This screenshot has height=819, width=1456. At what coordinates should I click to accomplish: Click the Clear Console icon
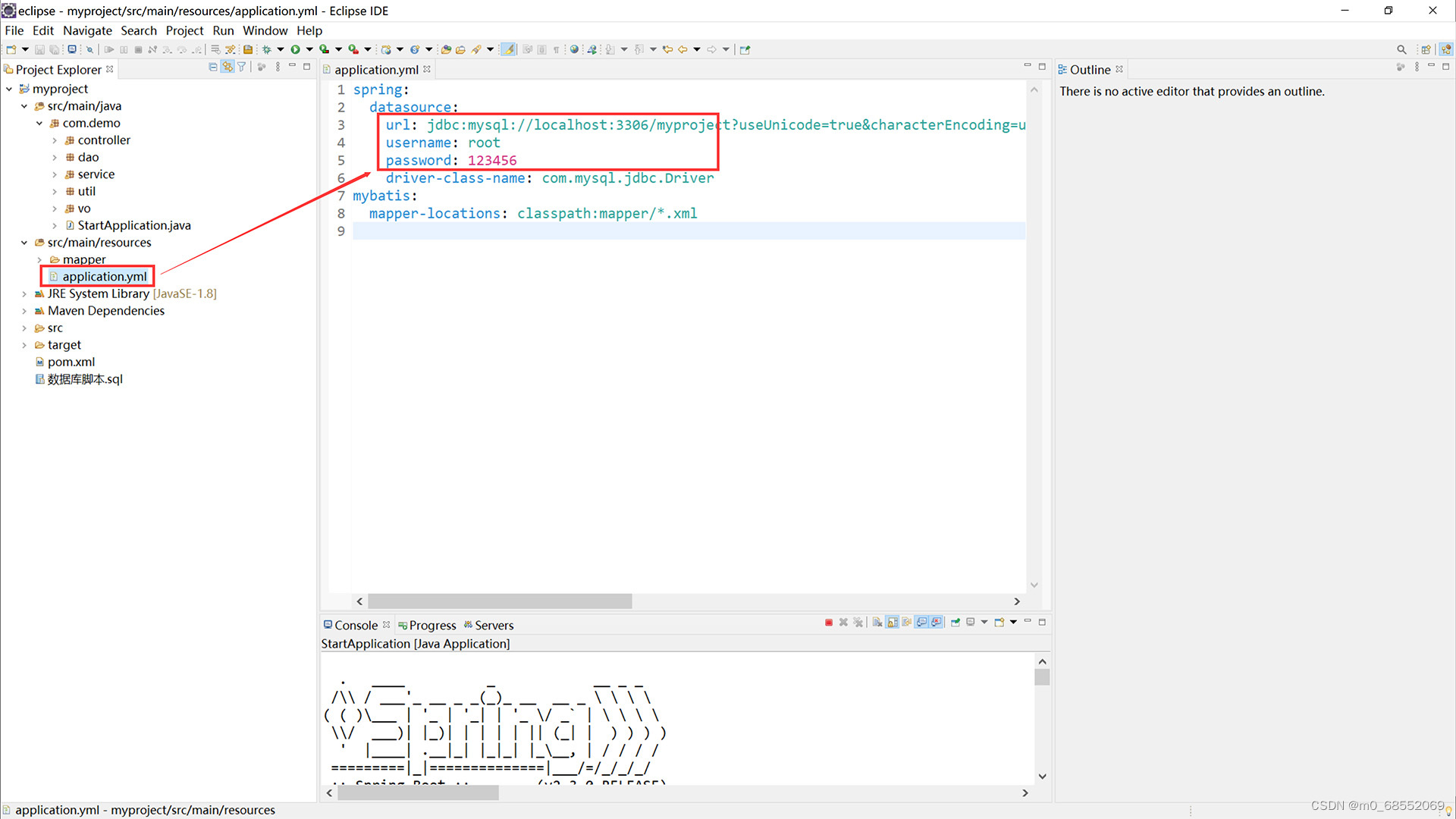coord(877,623)
